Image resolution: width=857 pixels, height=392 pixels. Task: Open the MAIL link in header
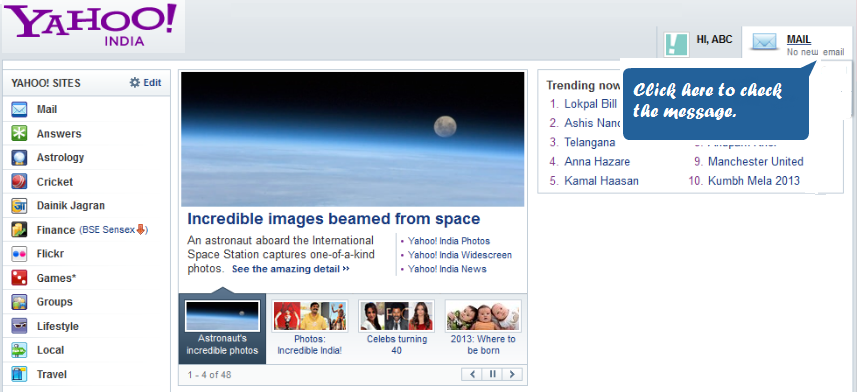(x=799, y=39)
